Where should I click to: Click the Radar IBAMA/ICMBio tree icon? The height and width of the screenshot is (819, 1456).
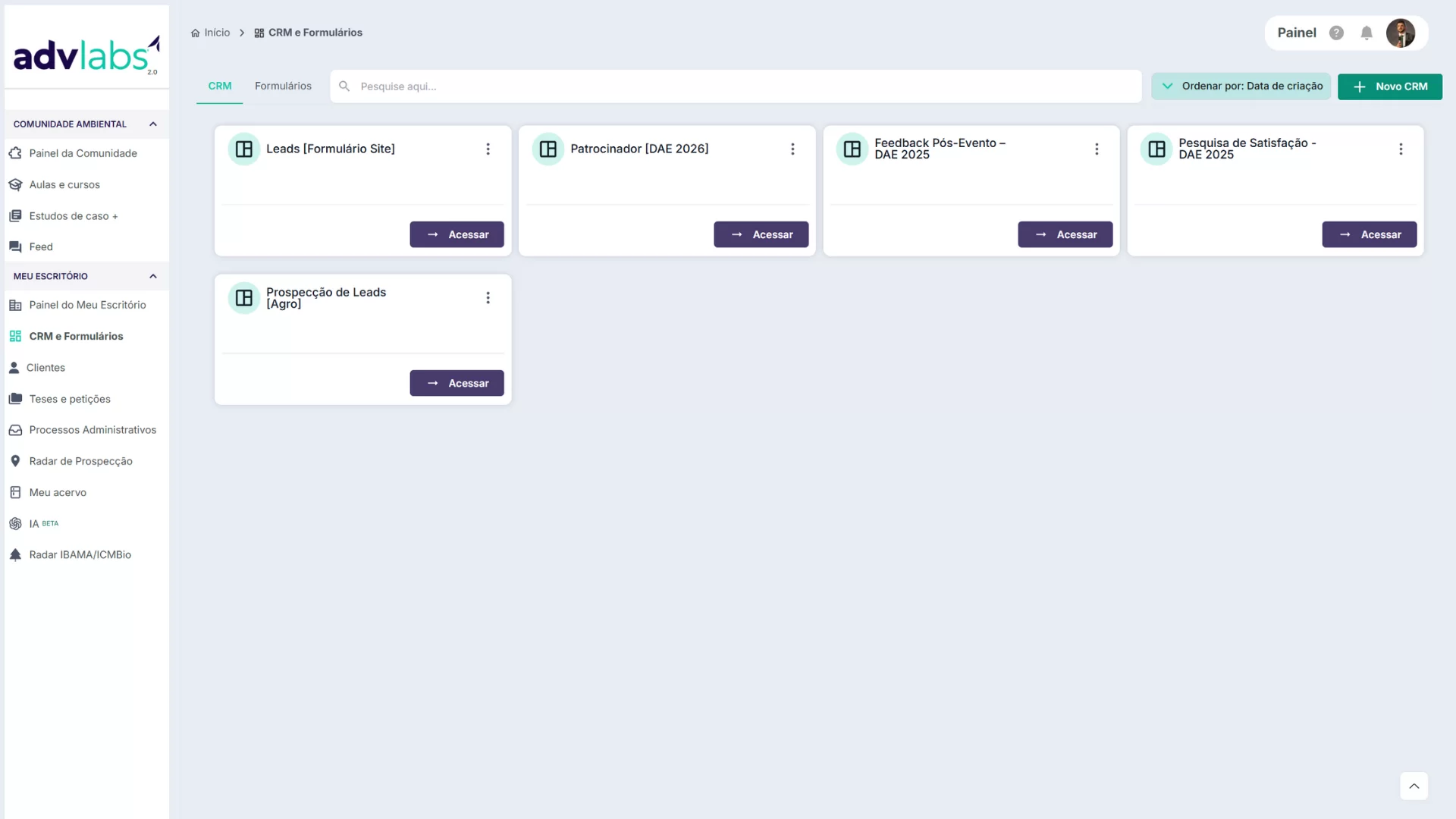point(15,555)
